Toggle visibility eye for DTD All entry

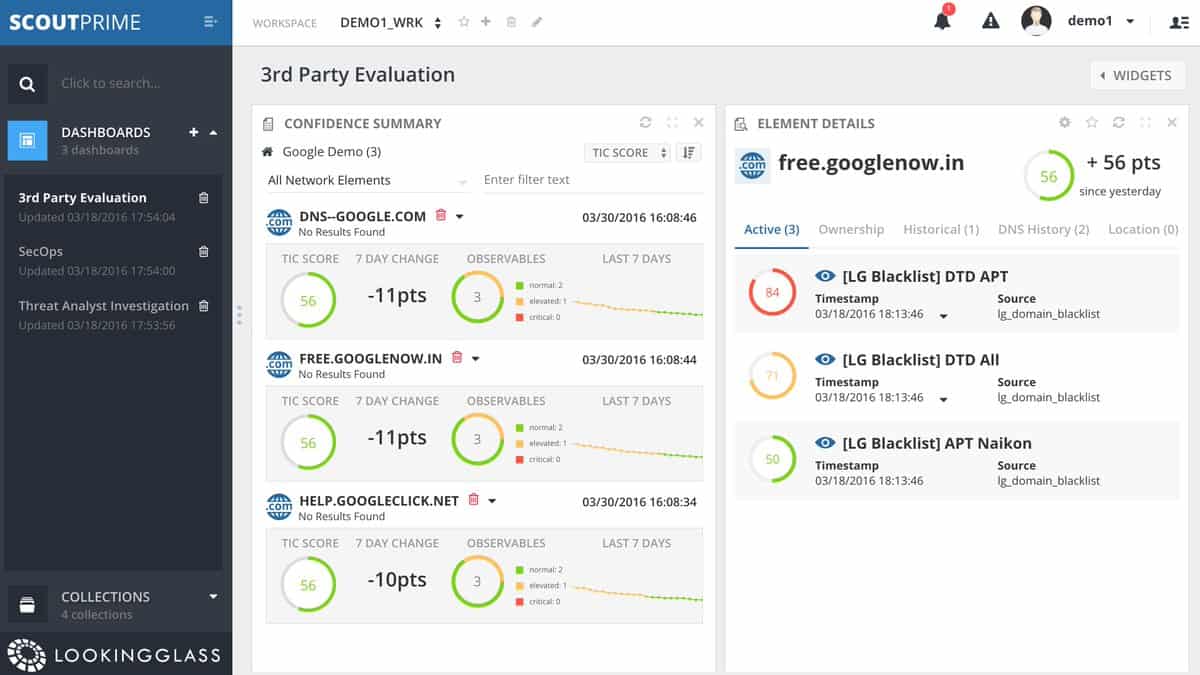point(825,359)
